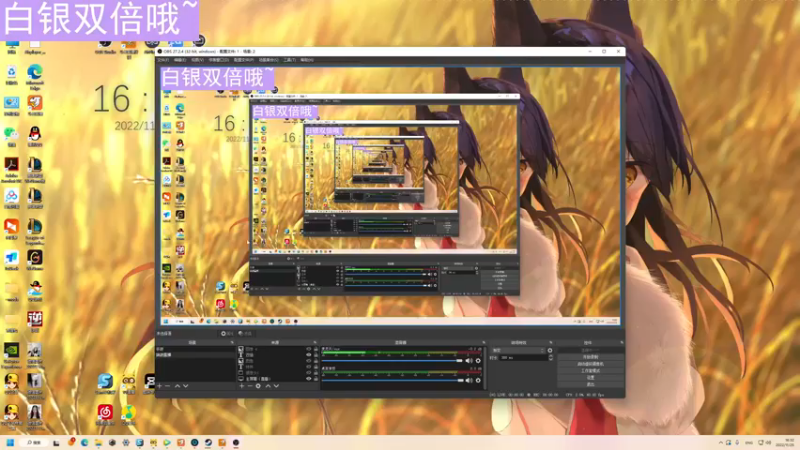The image size is (800, 450).
Task: Click the 退出 (Exit) button in Controls
Action: [x=590, y=384]
